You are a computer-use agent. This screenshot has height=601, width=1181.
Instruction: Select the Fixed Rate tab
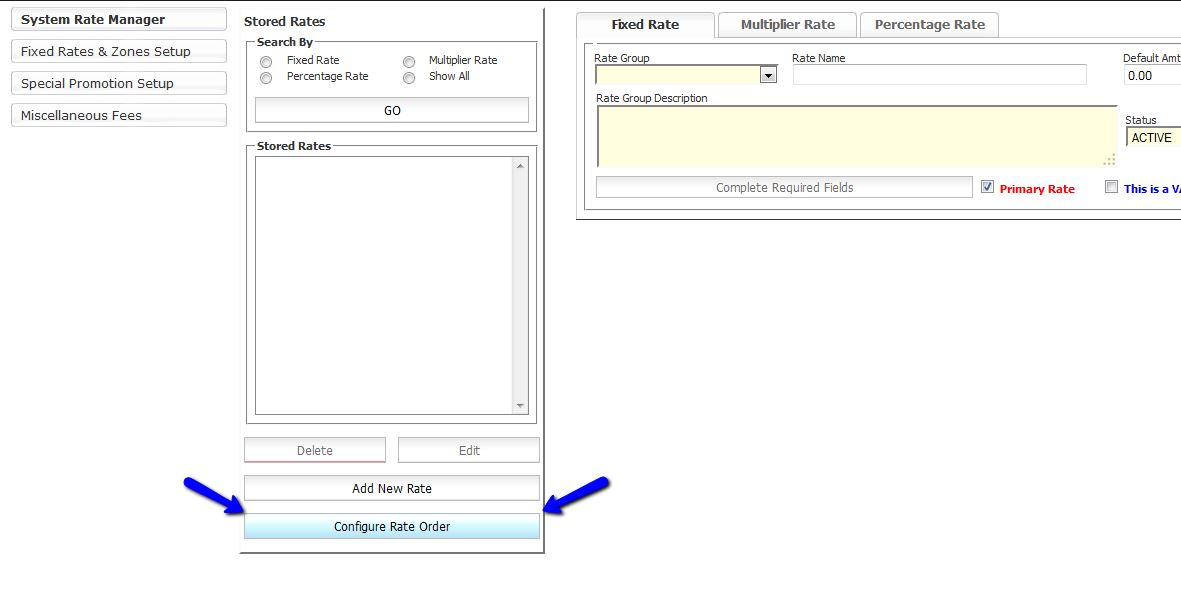tap(646, 23)
